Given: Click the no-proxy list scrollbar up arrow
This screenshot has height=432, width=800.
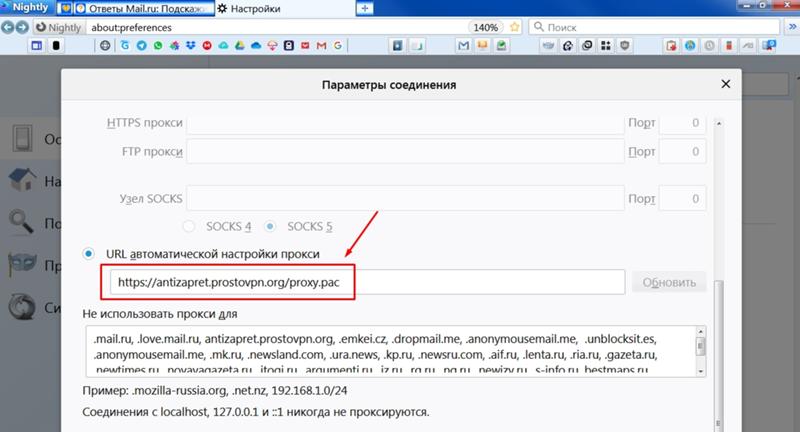Looking at the screenshot, I should click(x=701, y=332).
